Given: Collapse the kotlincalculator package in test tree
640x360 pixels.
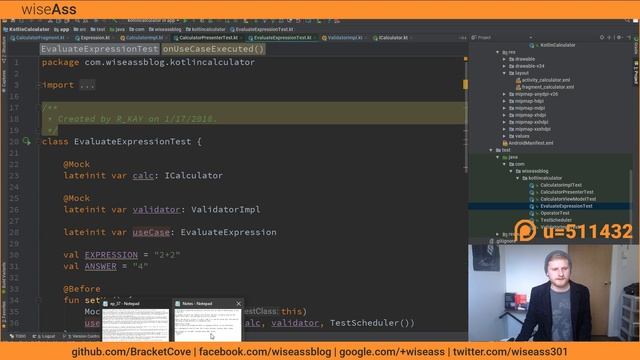Looking at the screenshot, I should pos(518,178).
